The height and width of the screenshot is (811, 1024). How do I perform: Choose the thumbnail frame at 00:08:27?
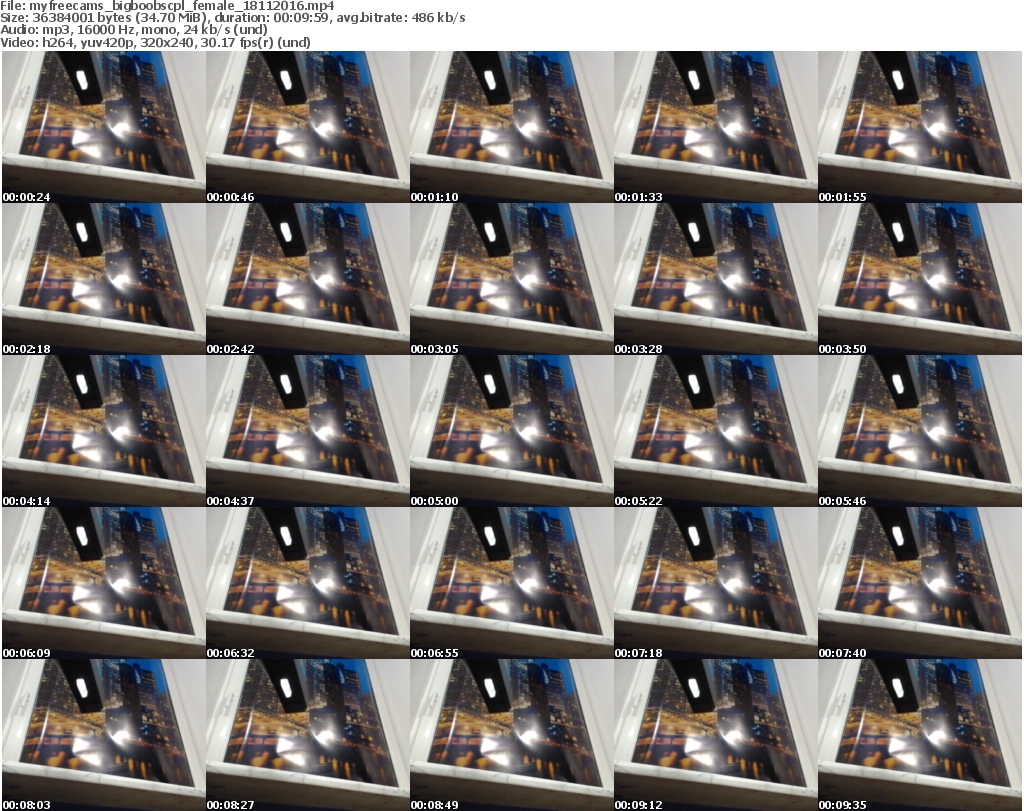[308, 735]
